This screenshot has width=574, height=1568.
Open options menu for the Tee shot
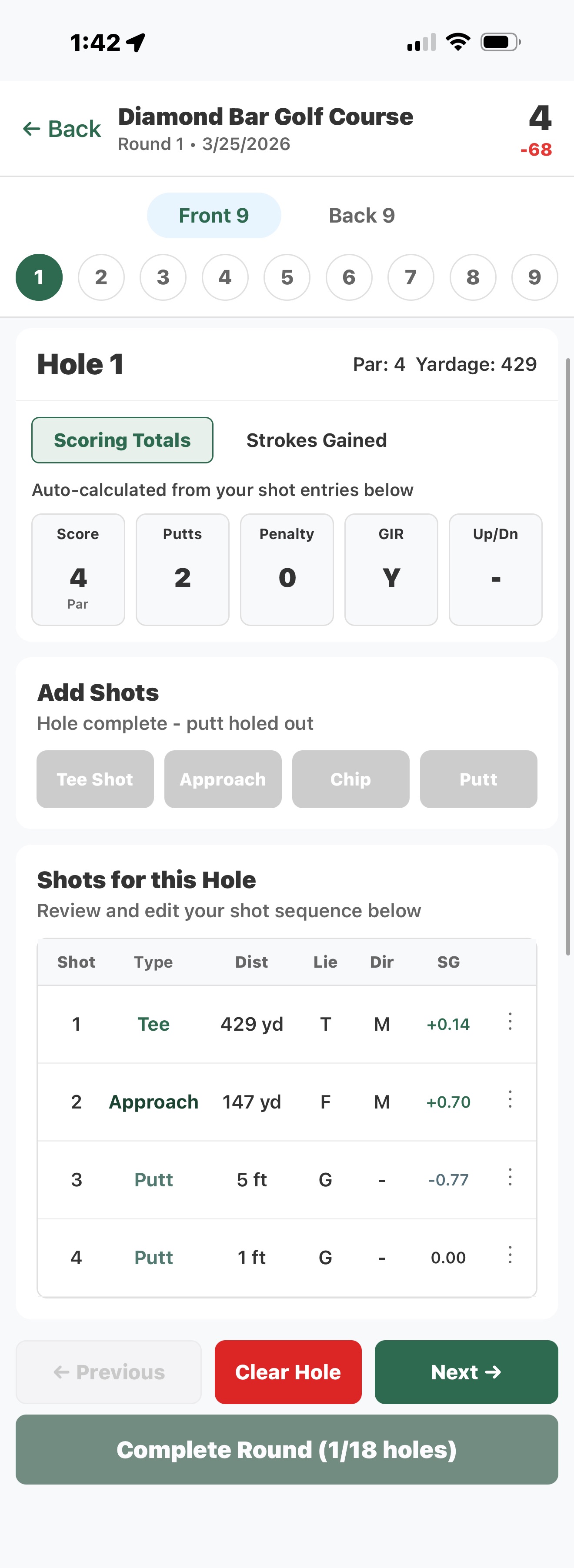coord(510,1023)
